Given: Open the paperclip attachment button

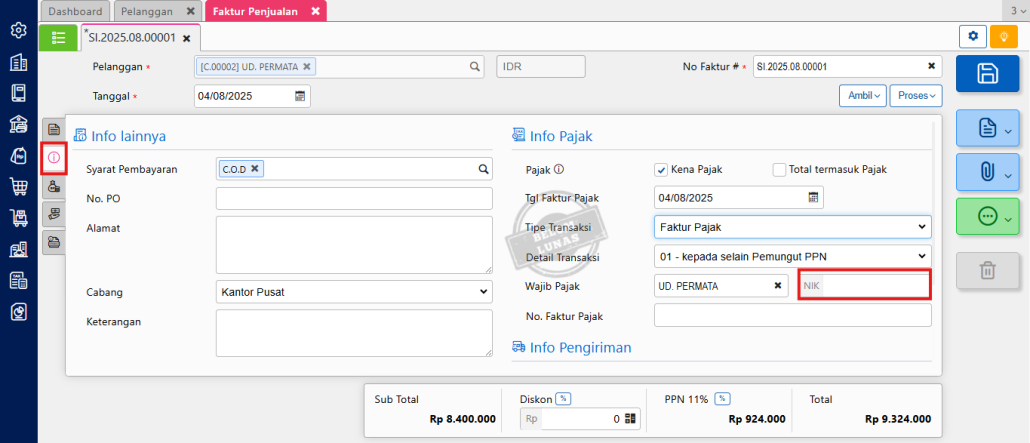Looking at the screenshot, I should click(987, 171).
